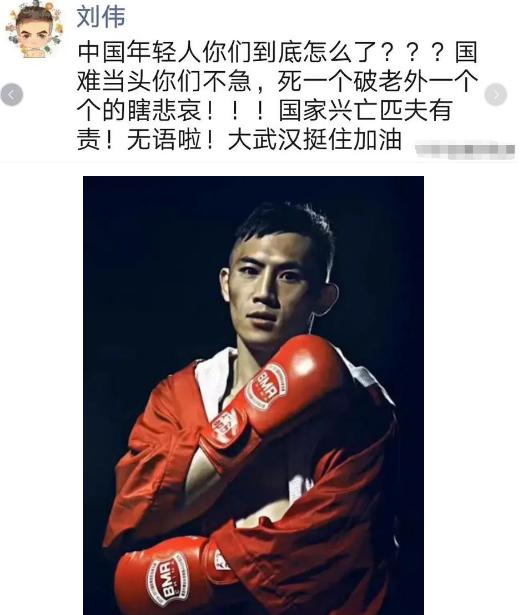This screenshot has height=615, width=520.
Task: Open the cartoon avatar of 刘伟
Action: pos(33,30)
